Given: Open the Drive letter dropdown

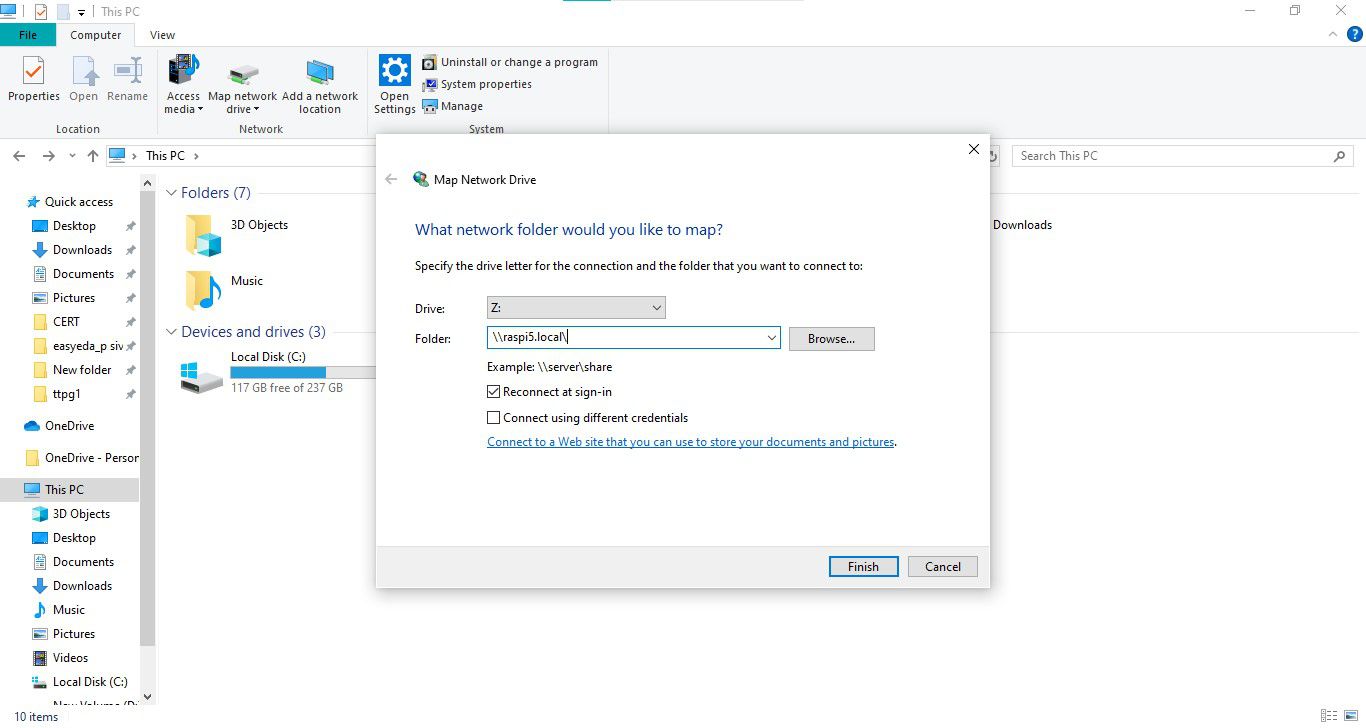Looking at the screenshot, I should [576, 308].
